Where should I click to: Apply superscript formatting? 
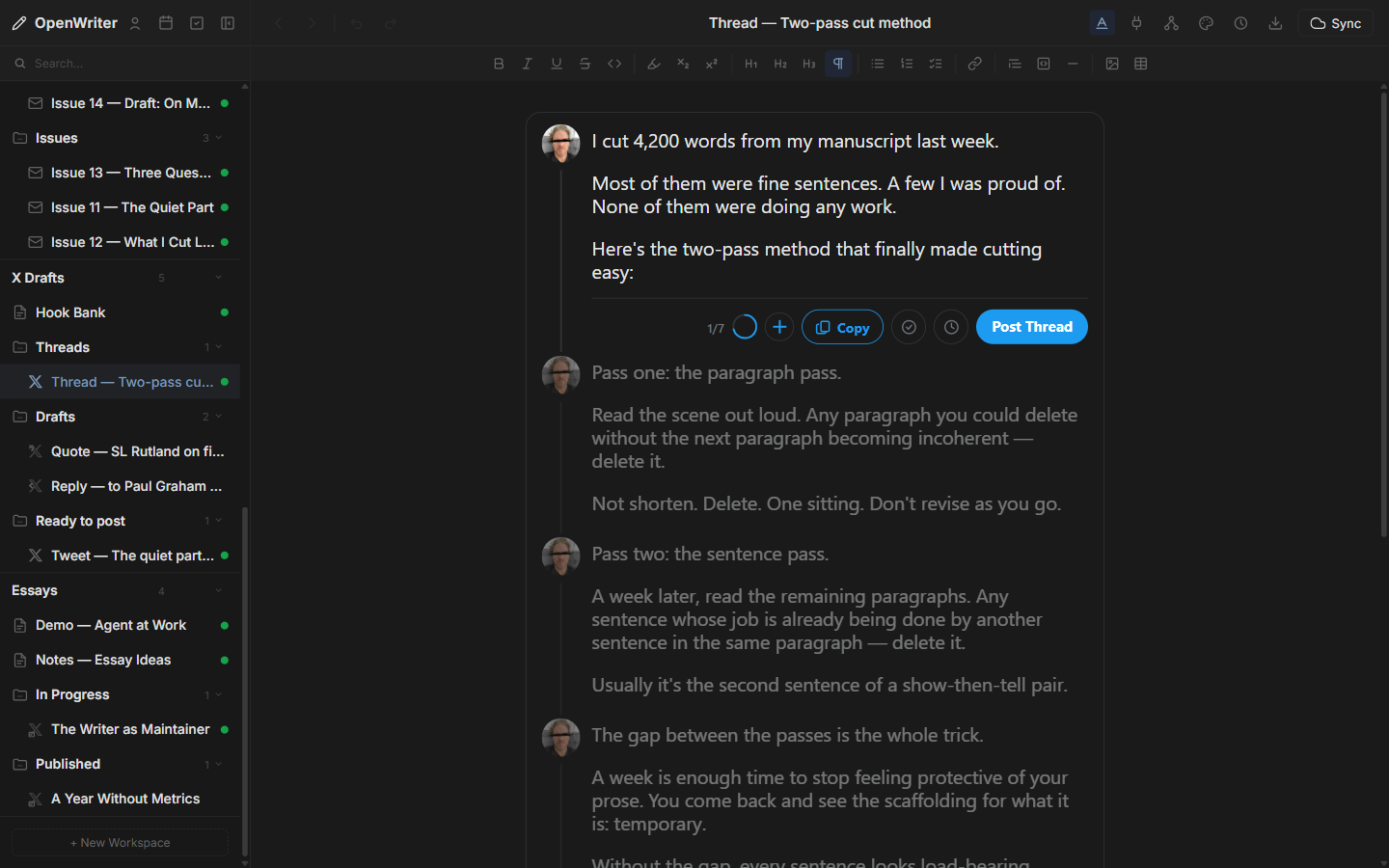pyautogui.click(x=711, y=63)
